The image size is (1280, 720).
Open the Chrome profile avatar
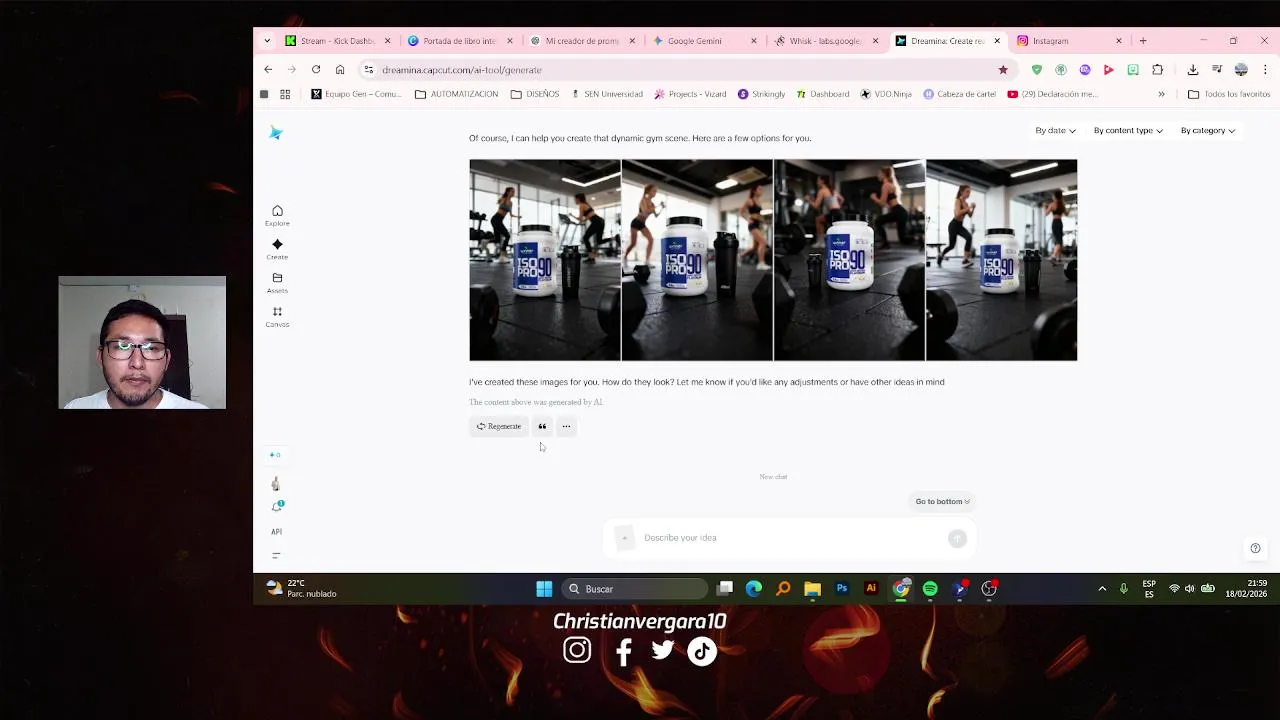point(1241,70)
